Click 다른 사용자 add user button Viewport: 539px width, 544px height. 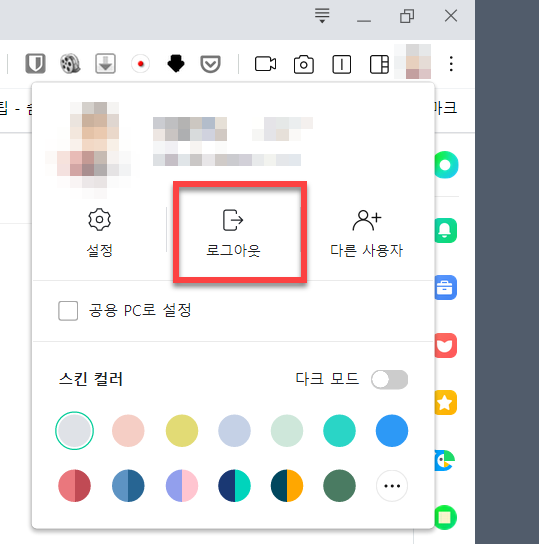click(367, 232)
